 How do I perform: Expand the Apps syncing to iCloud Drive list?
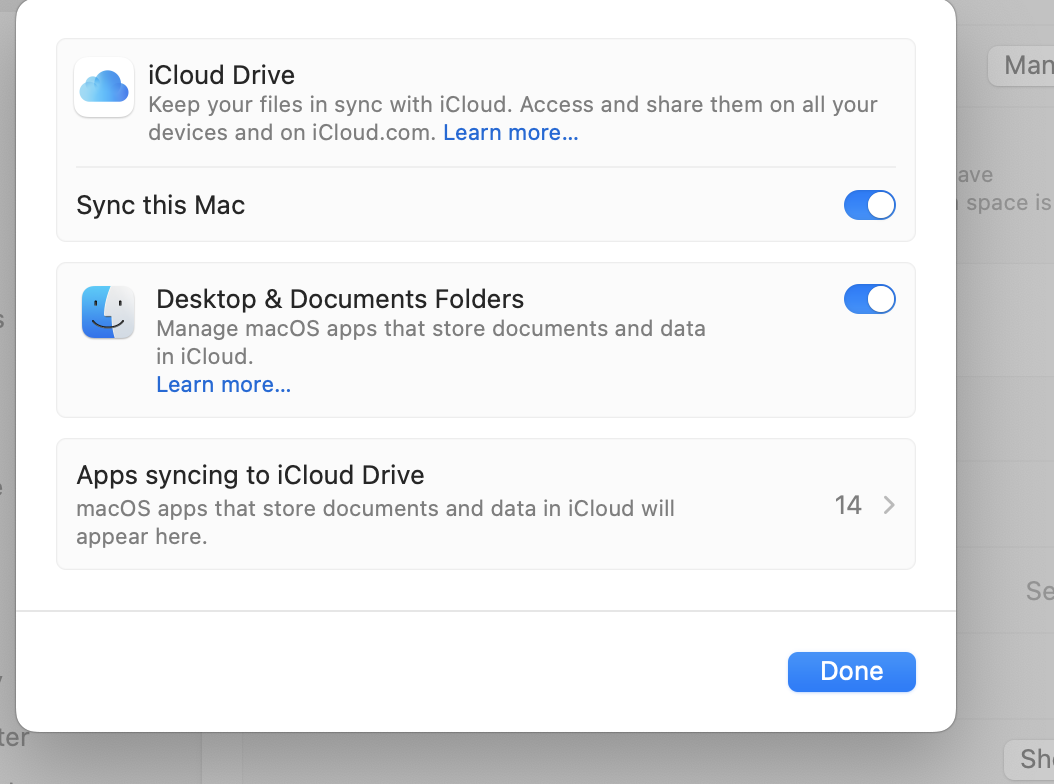[889, 505]
